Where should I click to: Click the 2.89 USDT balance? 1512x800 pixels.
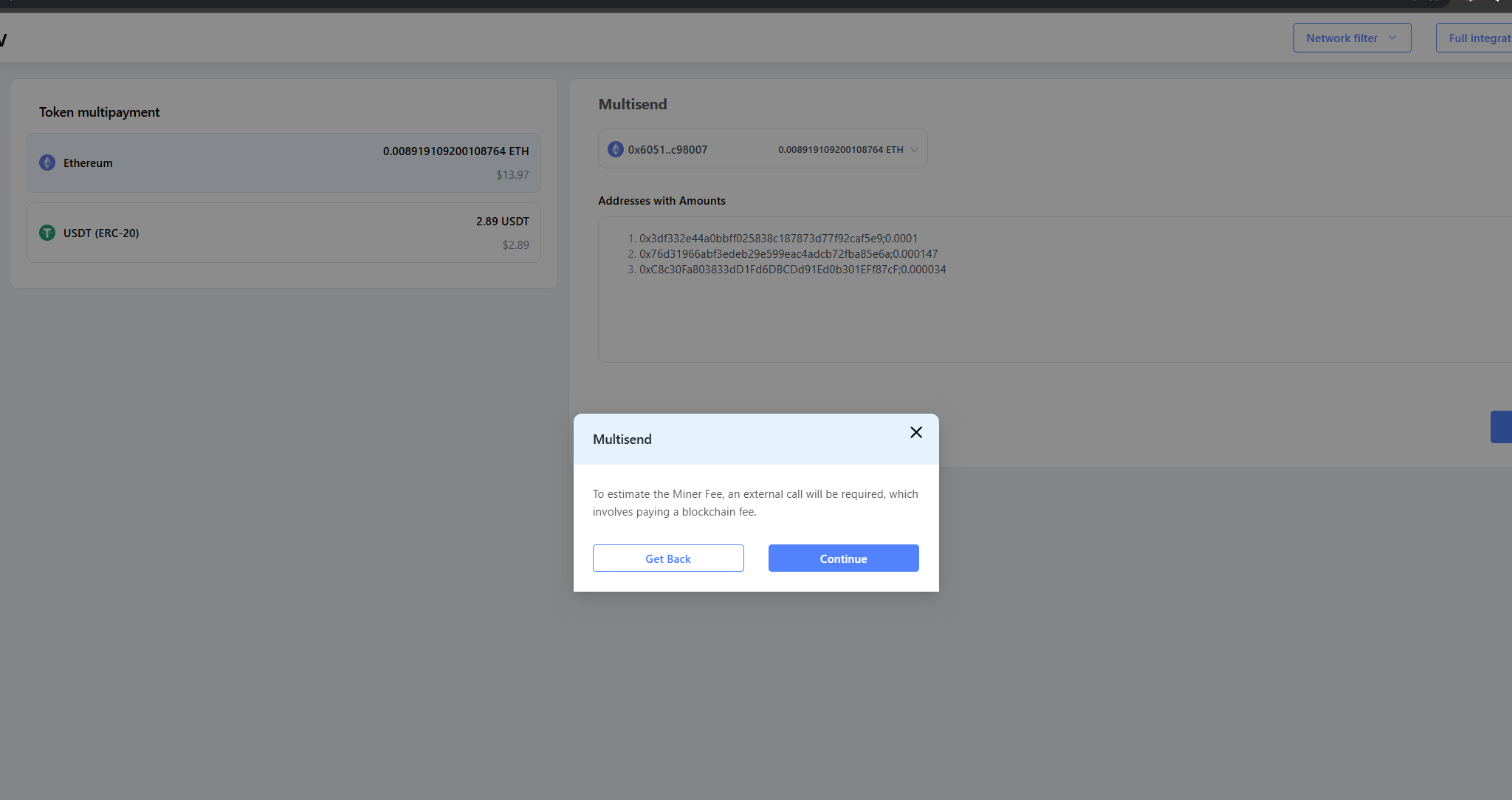click(x=503, y=221)
